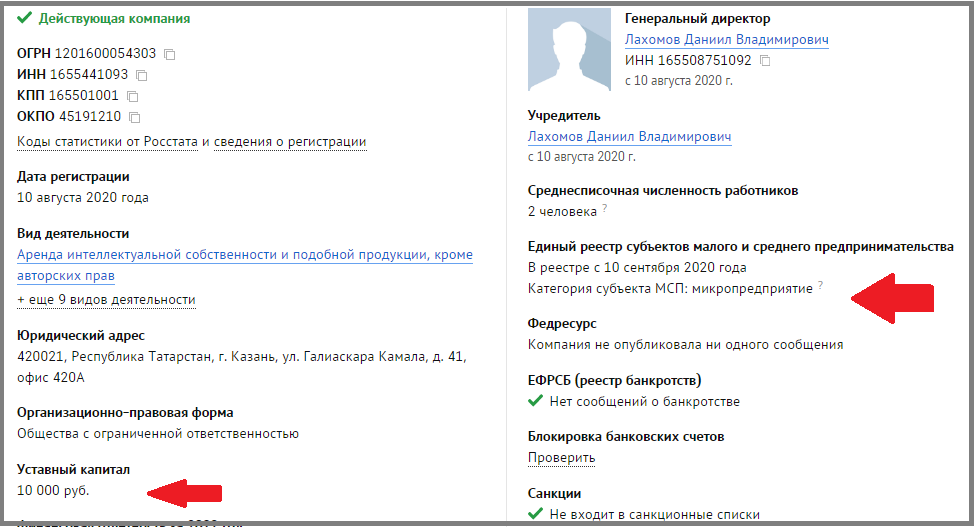
Task: Click 'Проверить' under Блокировка банковских счетов
Action: [561, 458]
